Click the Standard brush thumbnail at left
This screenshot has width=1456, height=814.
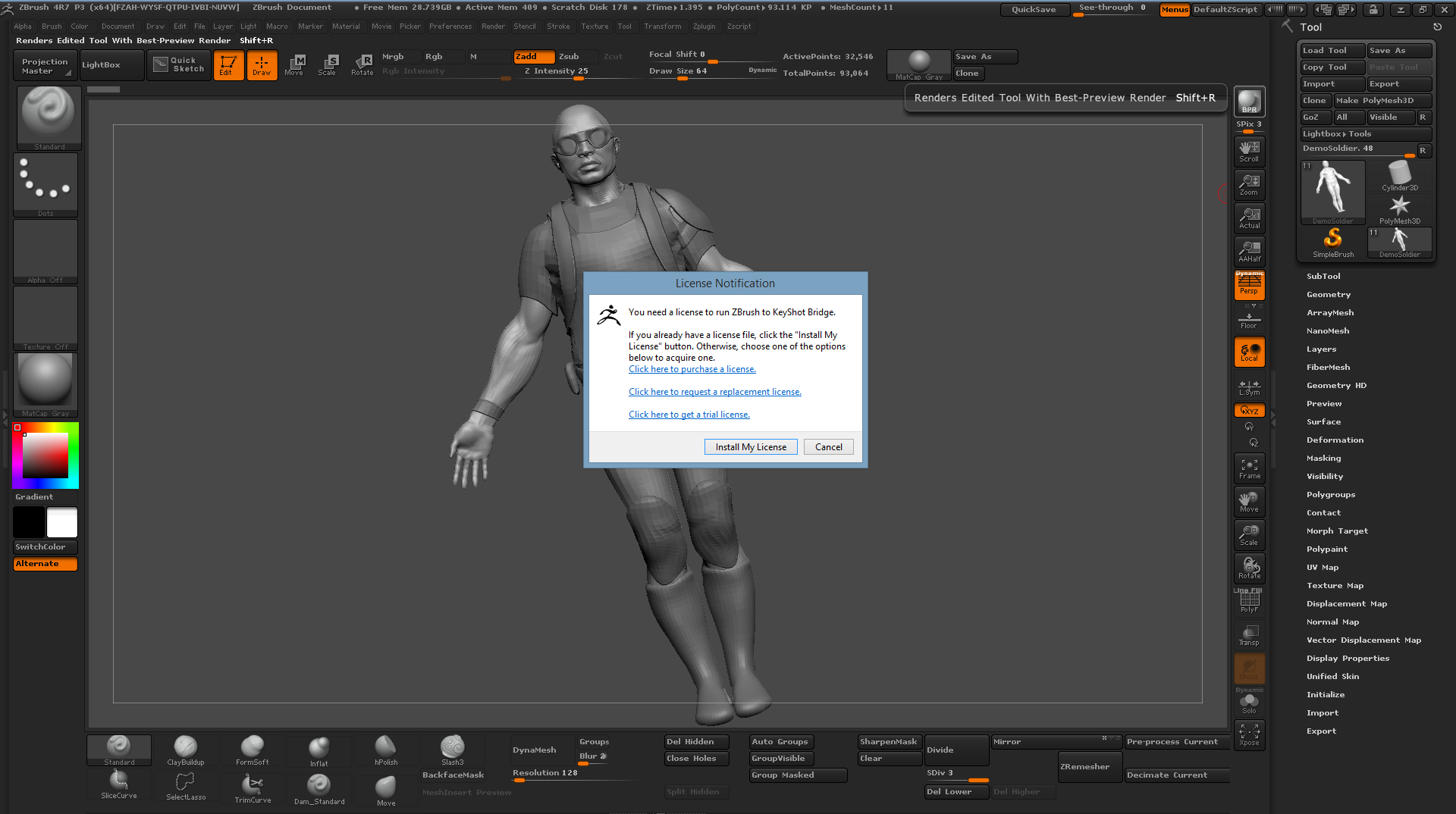coord(49,118)
